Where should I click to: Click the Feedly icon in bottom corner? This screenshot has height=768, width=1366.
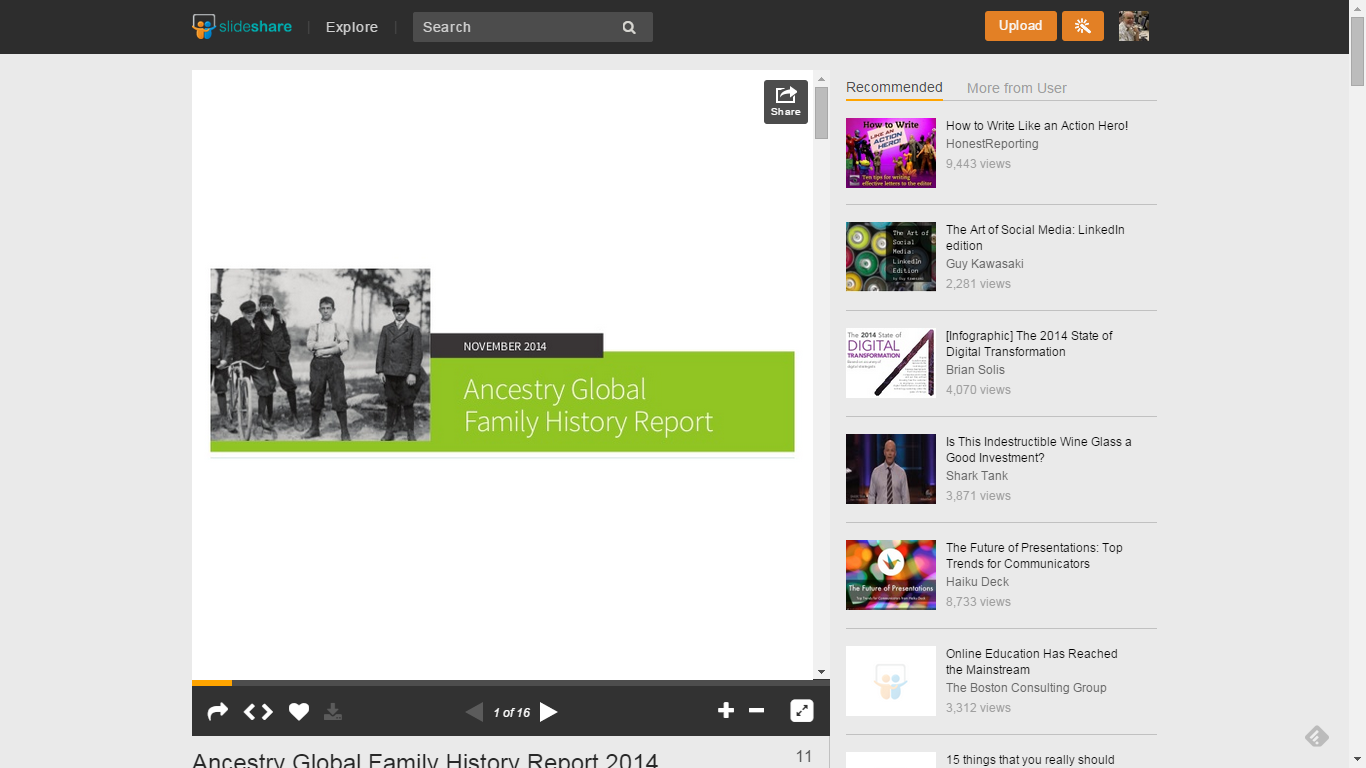pyautogui.click(x=1317, y=737)
